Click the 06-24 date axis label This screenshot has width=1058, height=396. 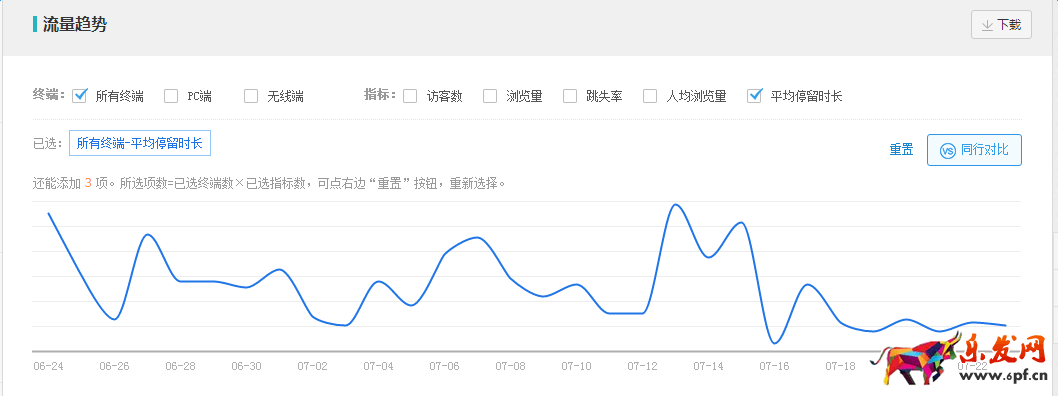(x=49, y=366)
